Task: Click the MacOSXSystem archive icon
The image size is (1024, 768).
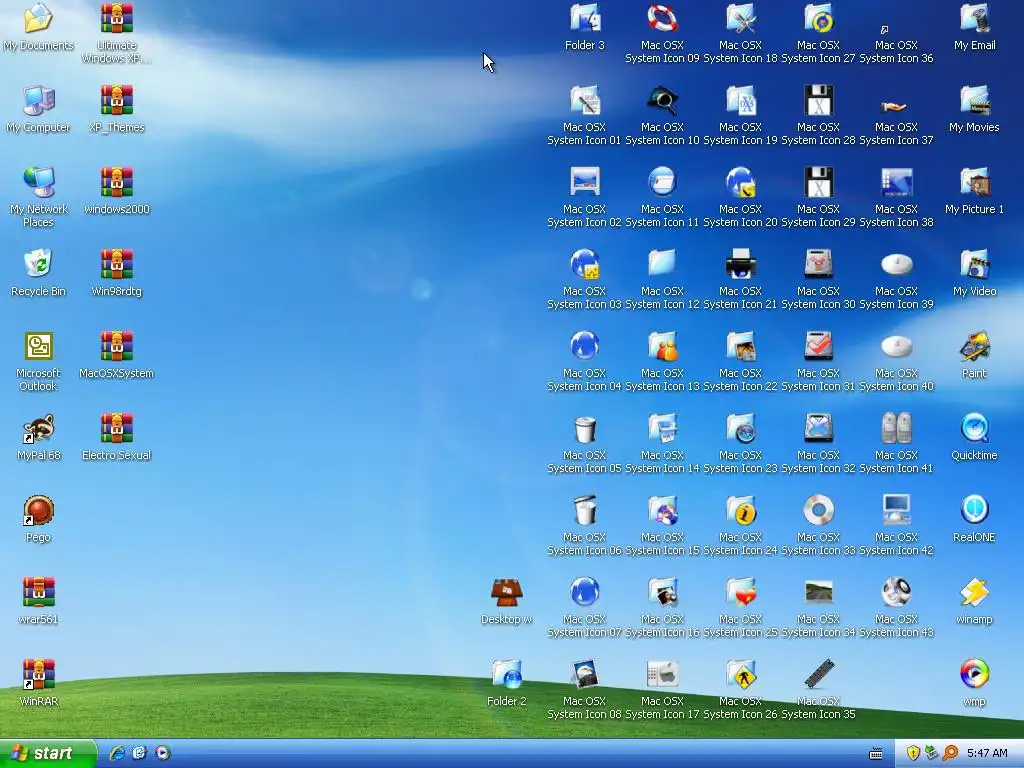Action: click(x=116, y=346)
